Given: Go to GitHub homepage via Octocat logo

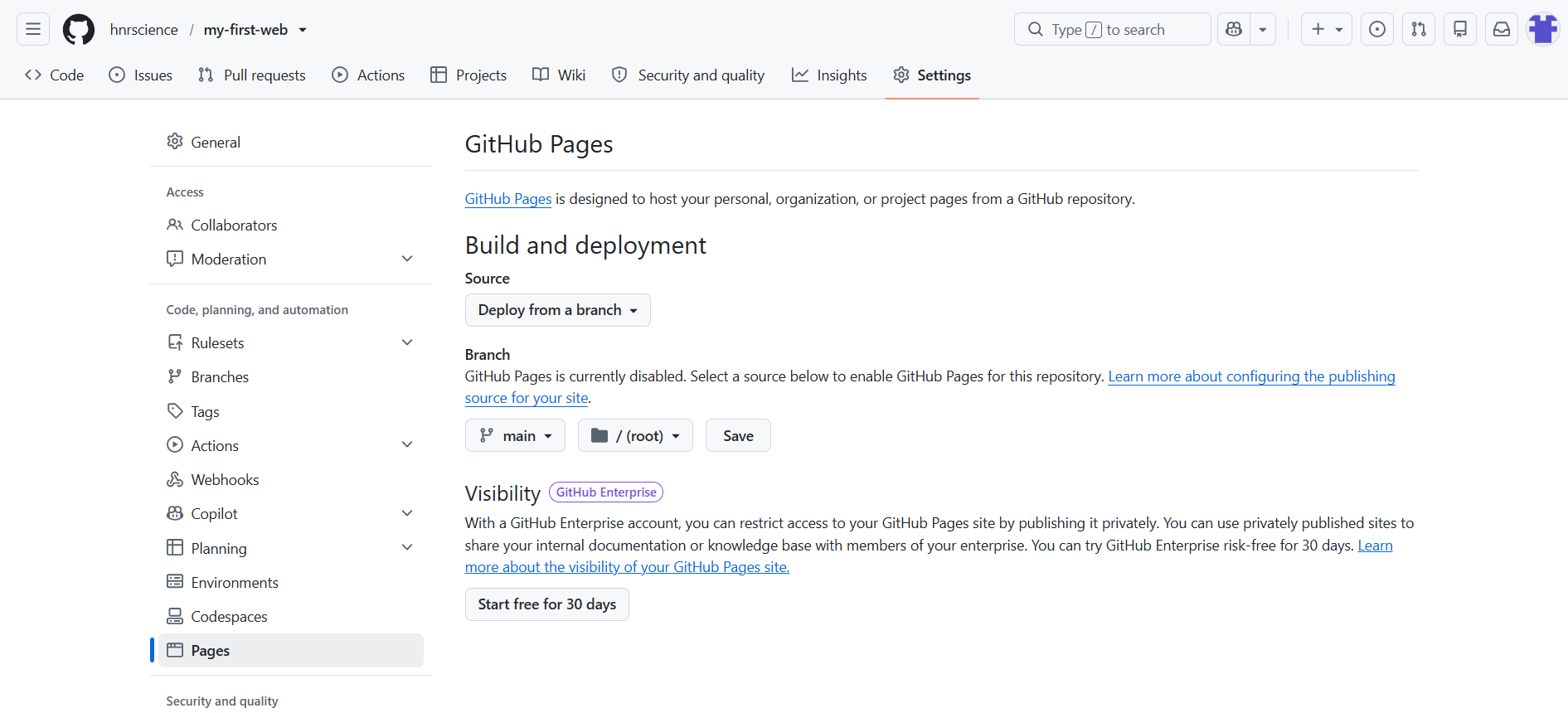Looking at the screenshot, I should click(x=79, y=29).
